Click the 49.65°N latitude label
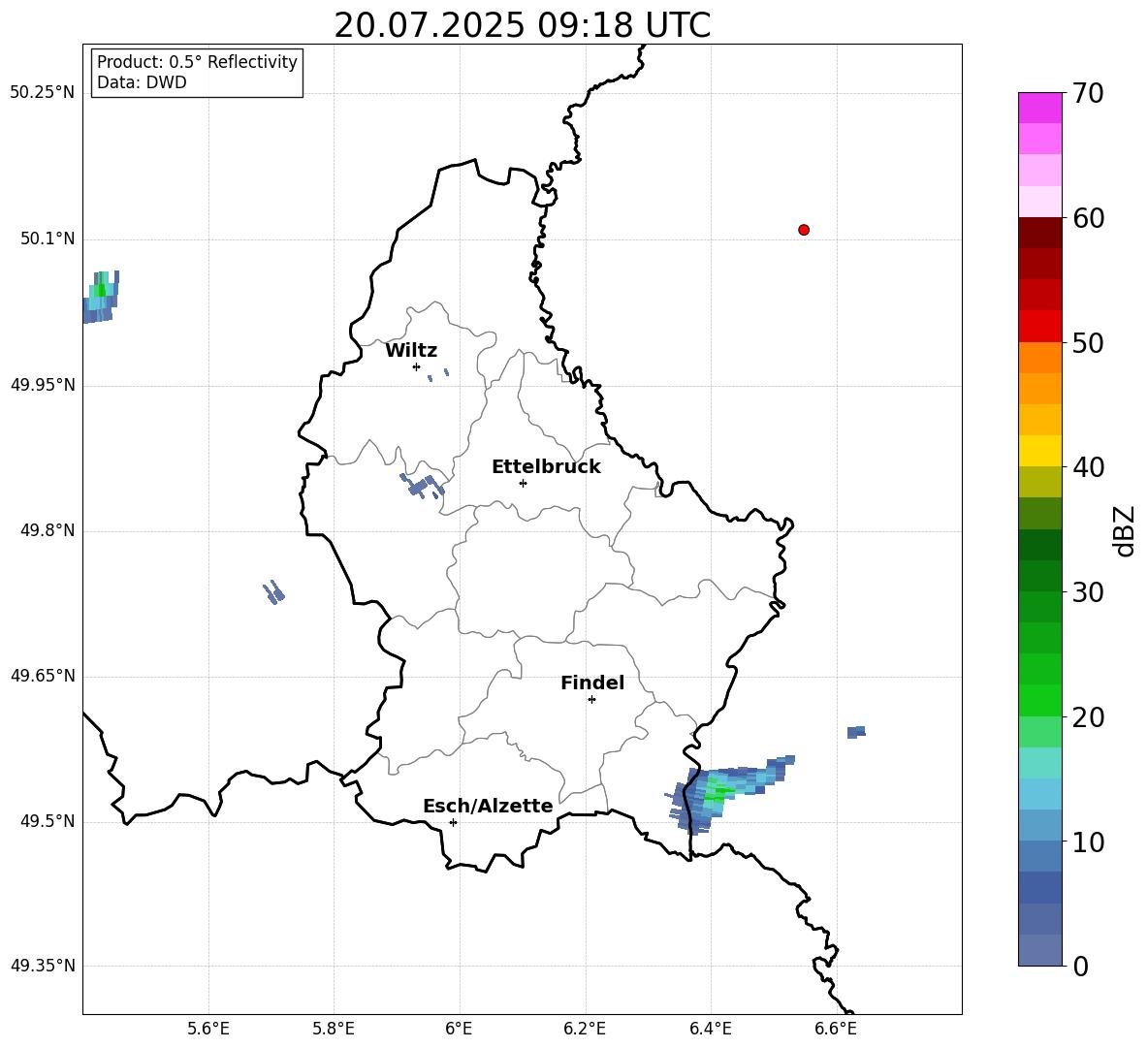This screenshot has width=1148, height=1048. coord(43,676)
